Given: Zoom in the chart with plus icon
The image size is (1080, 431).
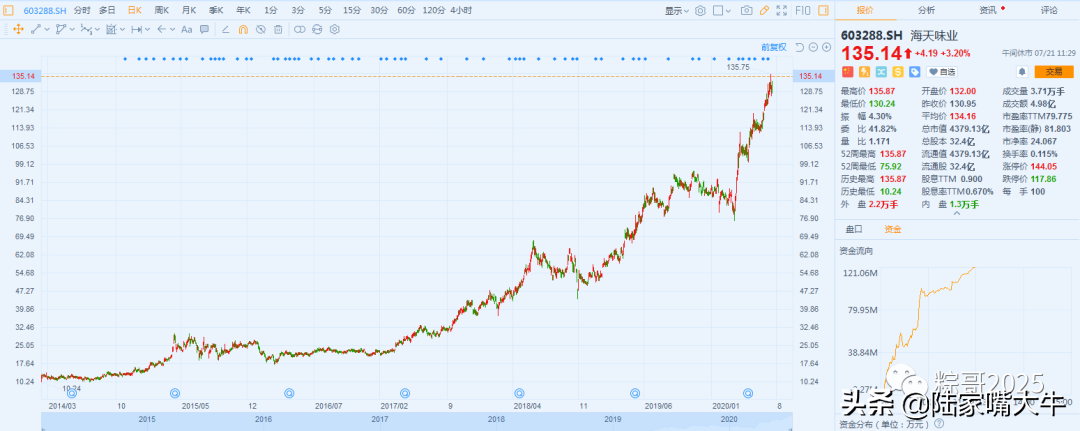Looking at the screenshot, I should click(x=827, y=48).
